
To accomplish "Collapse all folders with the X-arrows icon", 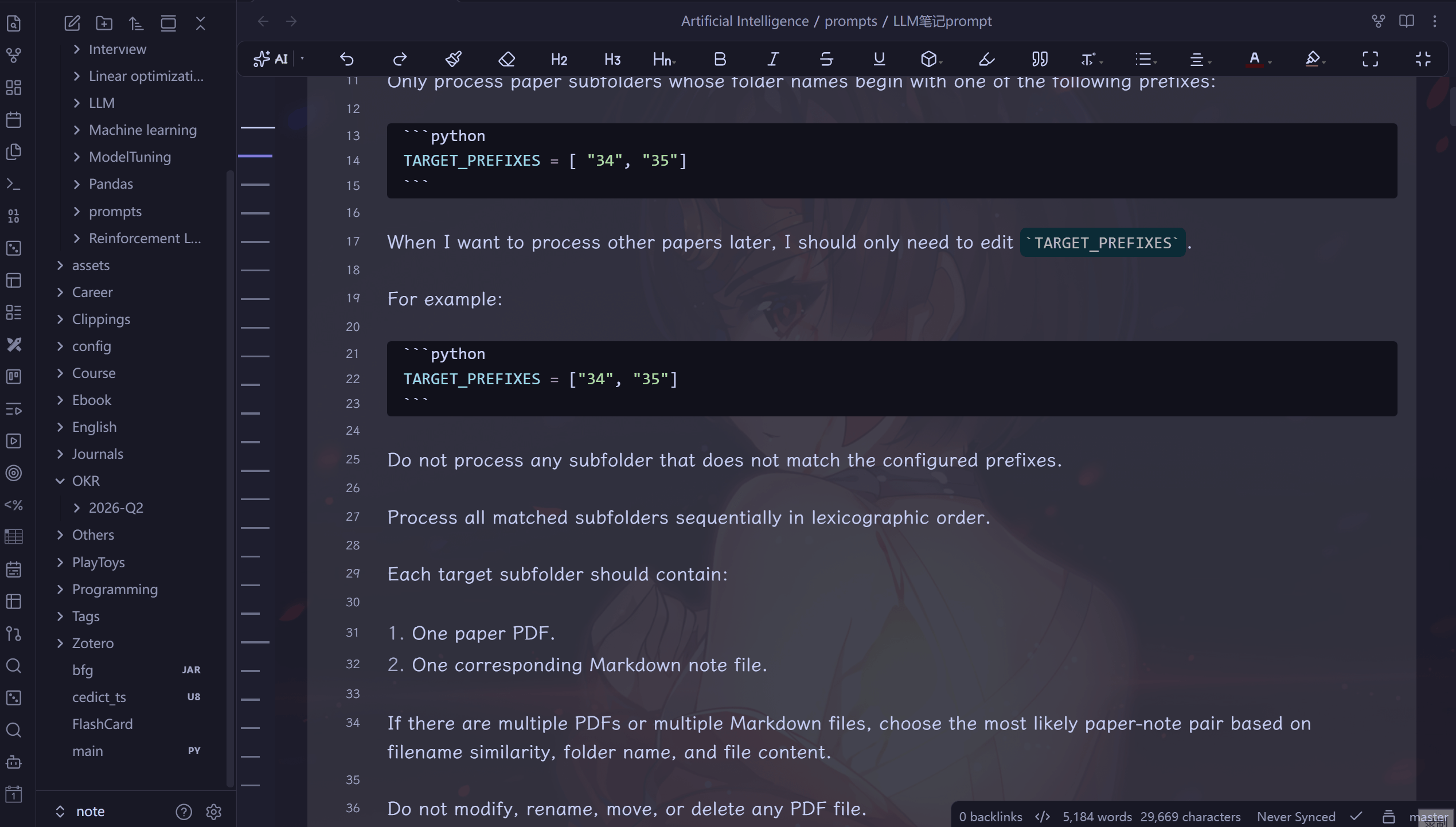I will (x=200, y=23).
